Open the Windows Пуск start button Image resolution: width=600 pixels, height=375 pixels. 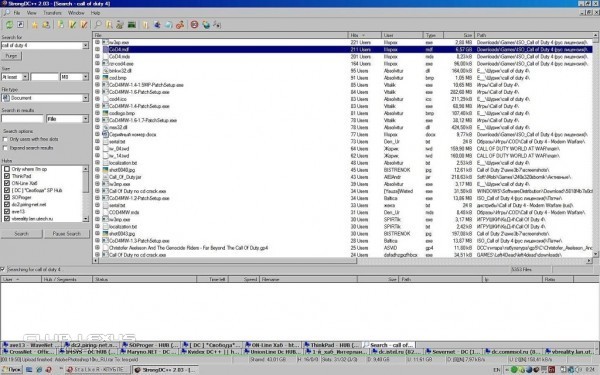(11, 370)
